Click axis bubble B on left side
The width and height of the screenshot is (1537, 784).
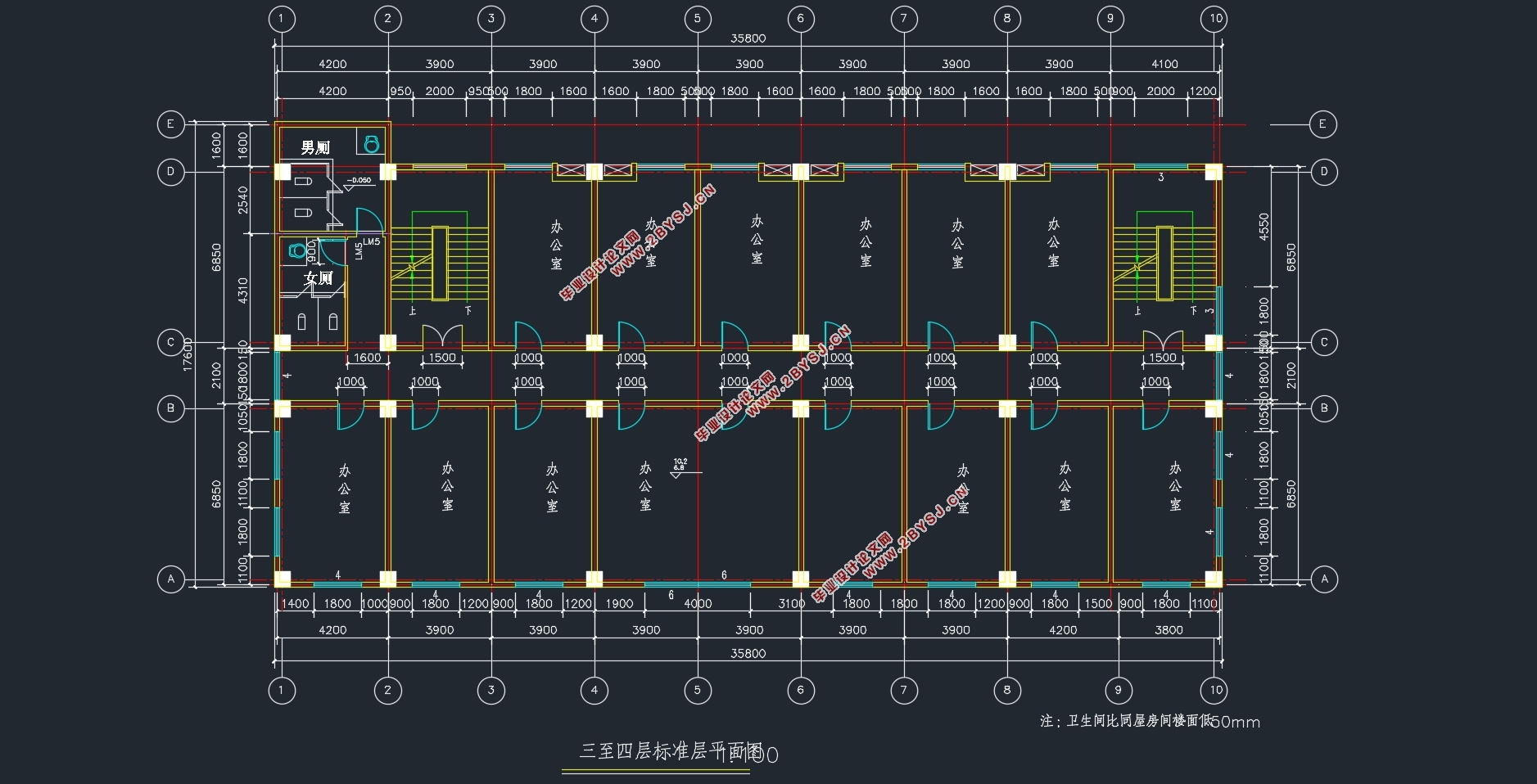tap(170, 408)
